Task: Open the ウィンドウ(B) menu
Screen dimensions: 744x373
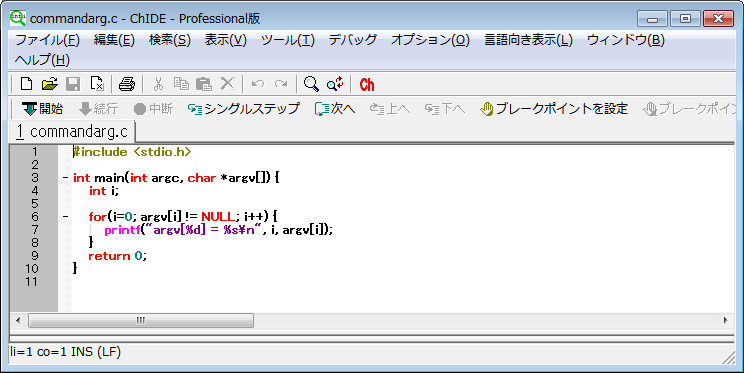Action: [x=625, y=40]
